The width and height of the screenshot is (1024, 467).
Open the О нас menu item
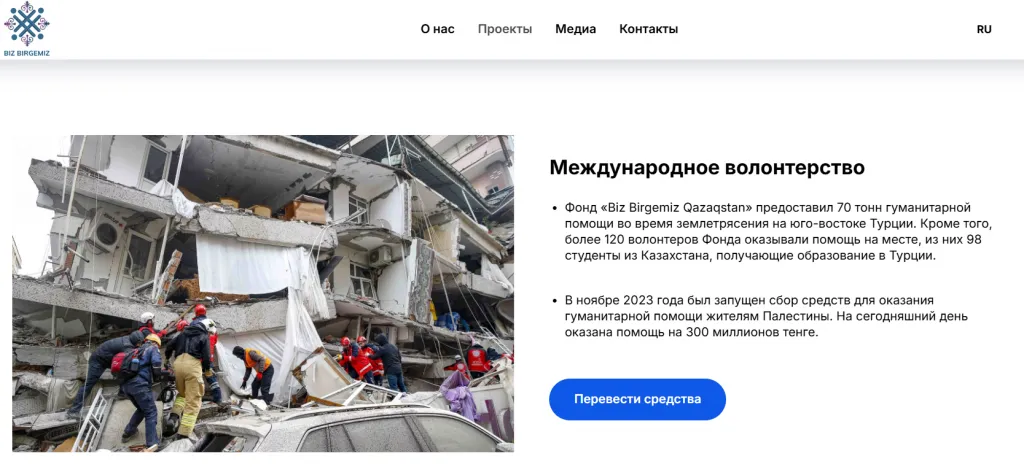tap(438, 29)
